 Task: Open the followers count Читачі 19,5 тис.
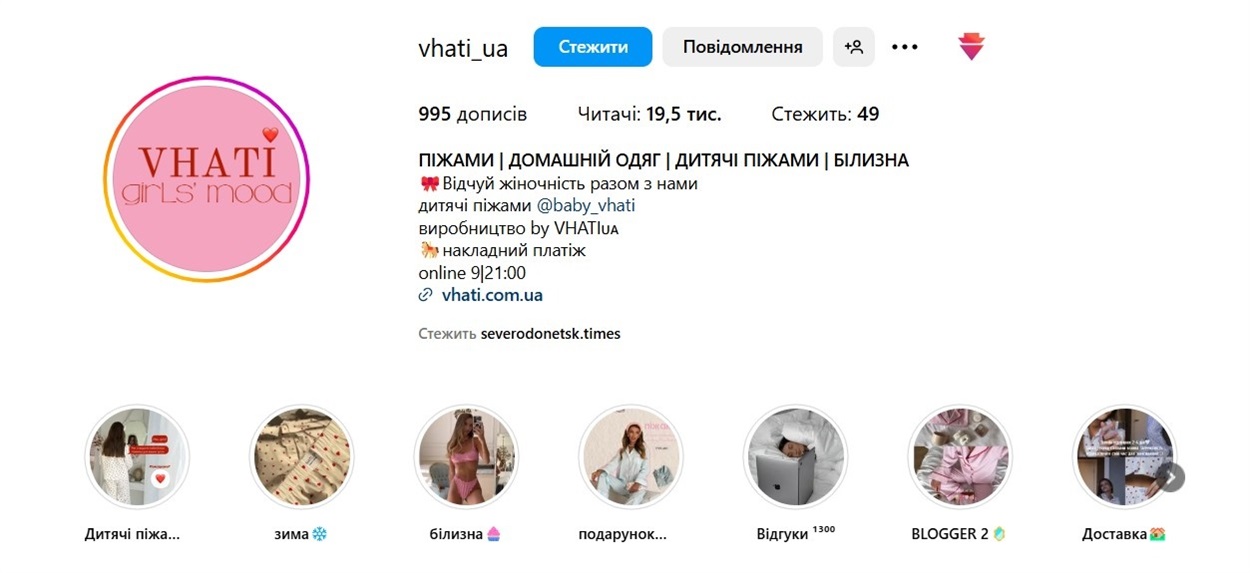[650, 114]
